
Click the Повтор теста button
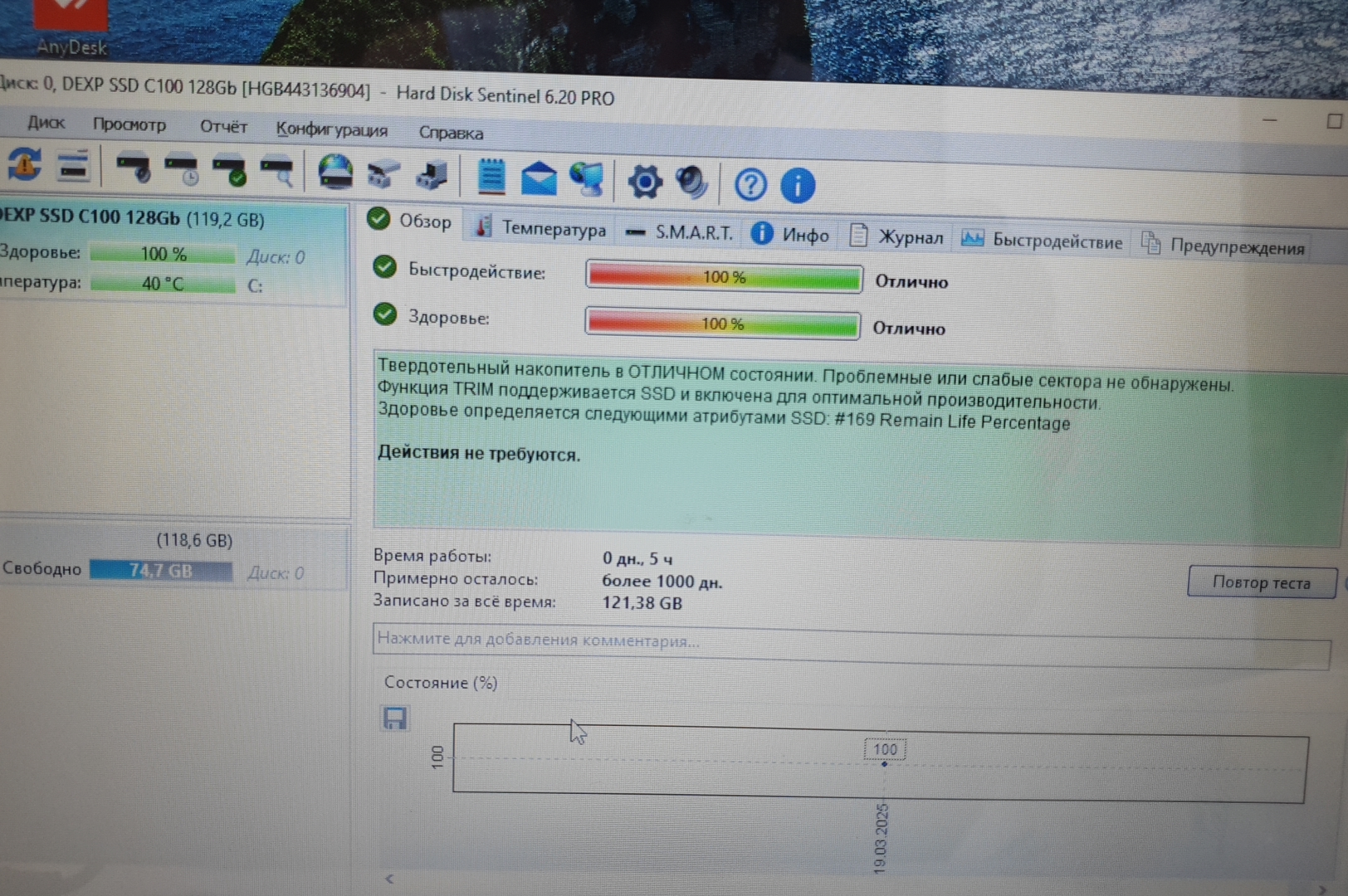coord(1262,582)
